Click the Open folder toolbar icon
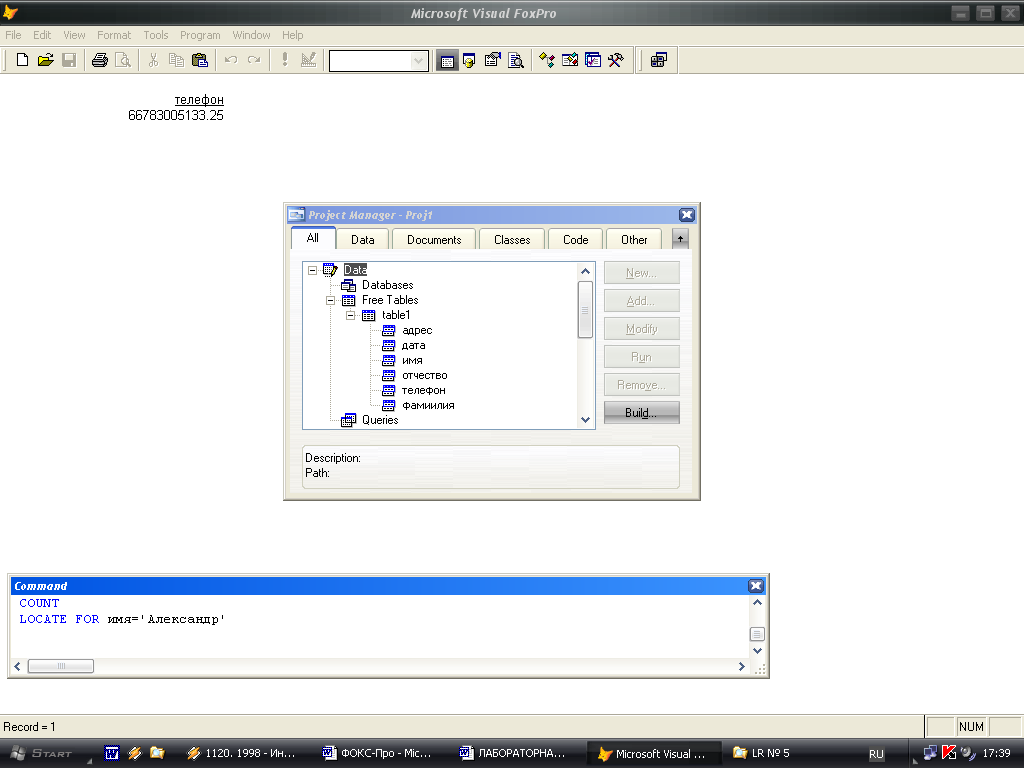1024x768 pixels. point(46,60)
